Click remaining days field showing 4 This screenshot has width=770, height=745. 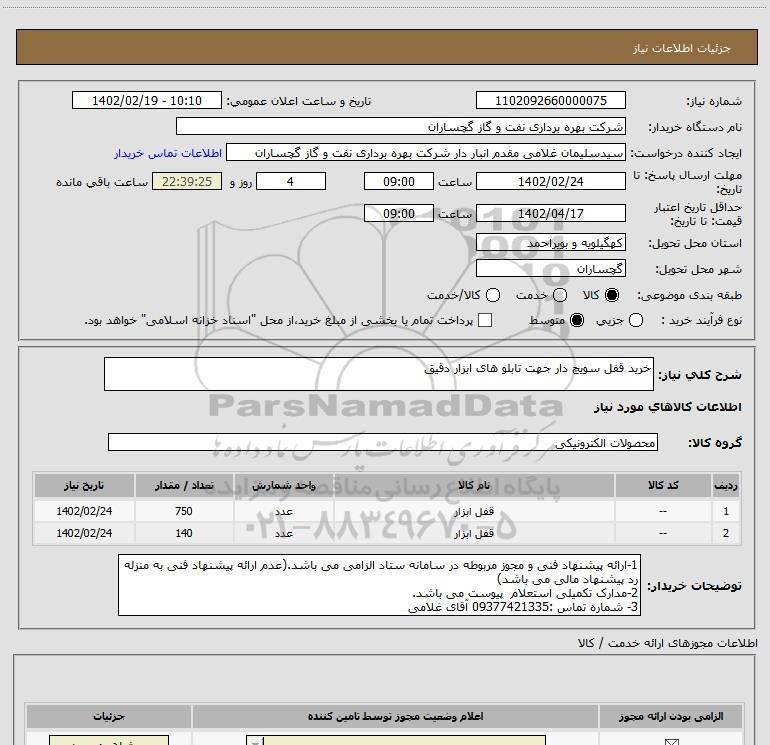(x=291, y=182)
